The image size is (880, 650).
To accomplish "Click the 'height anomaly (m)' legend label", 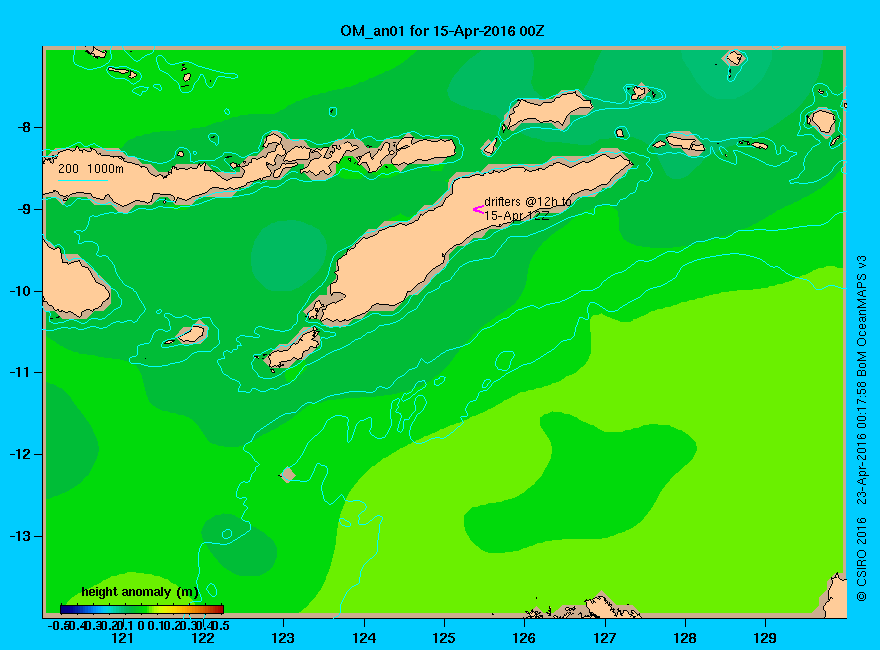I will [140, 592].
